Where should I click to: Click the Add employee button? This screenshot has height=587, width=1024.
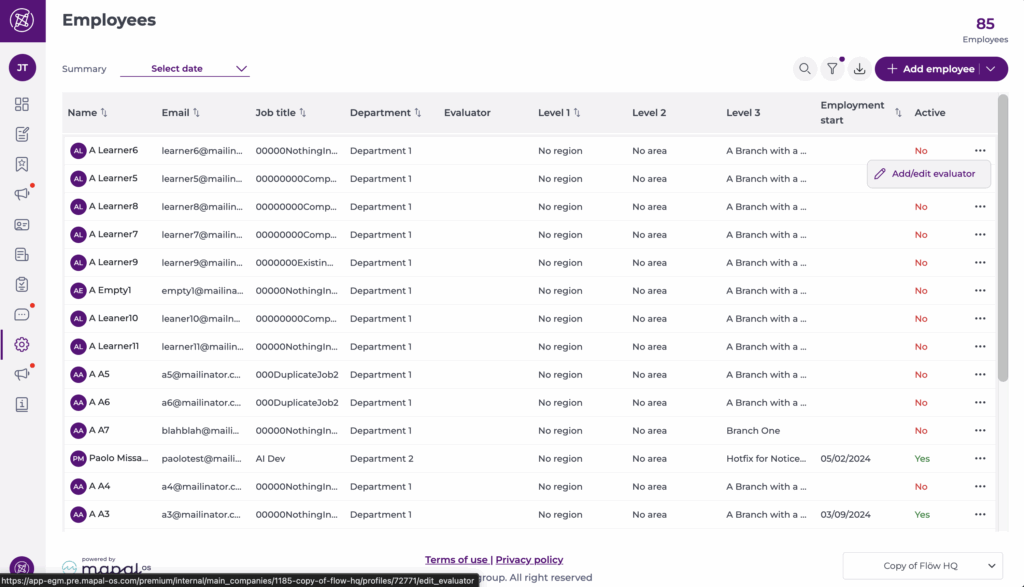click(929, 69)
